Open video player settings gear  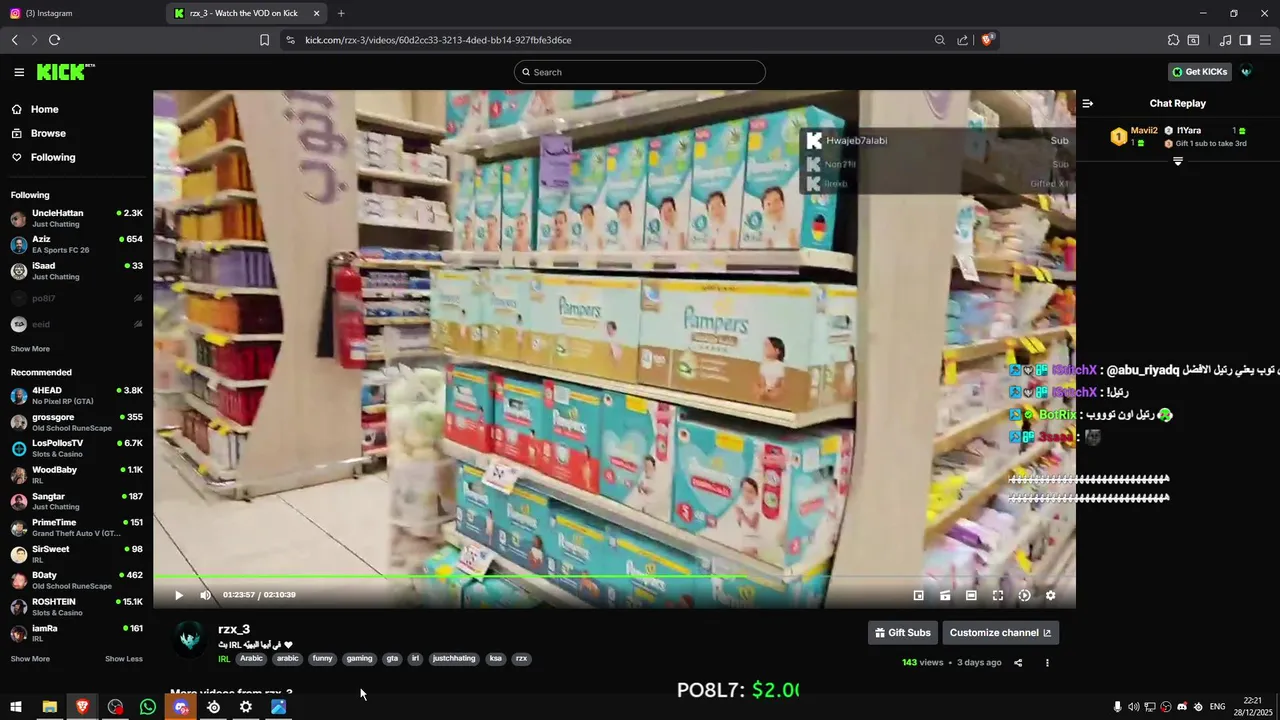[x=1050, y=595]
